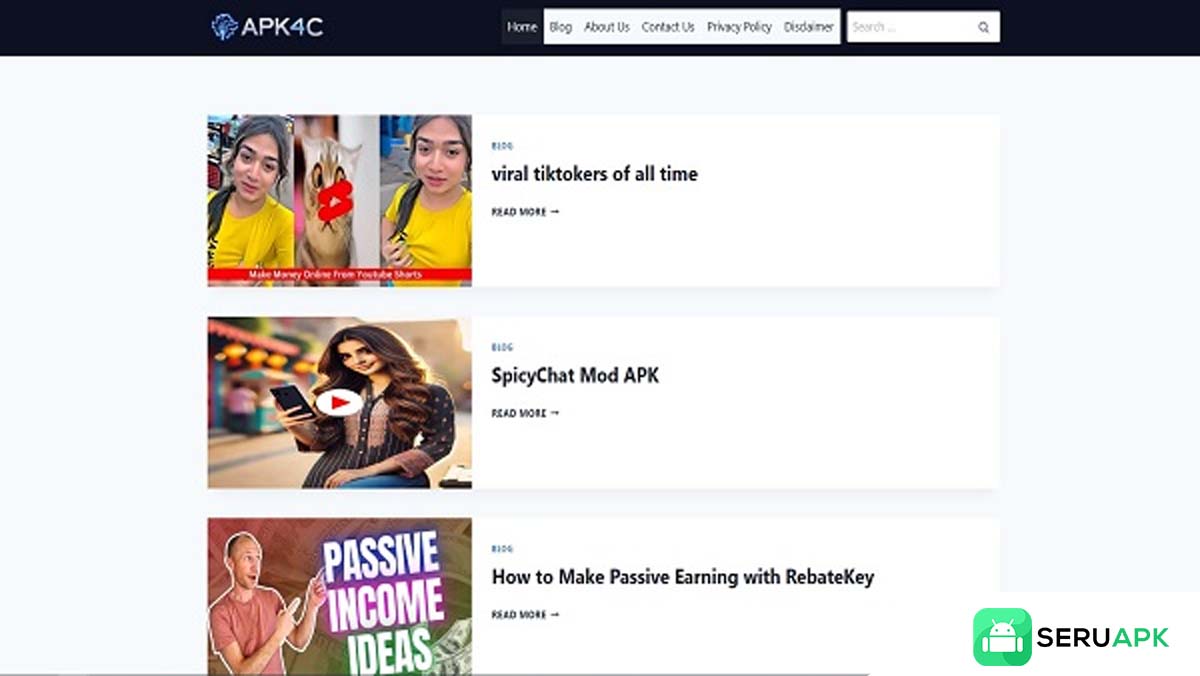Click Read More under SpicyChat Mod APK

(x=525, y=413)
